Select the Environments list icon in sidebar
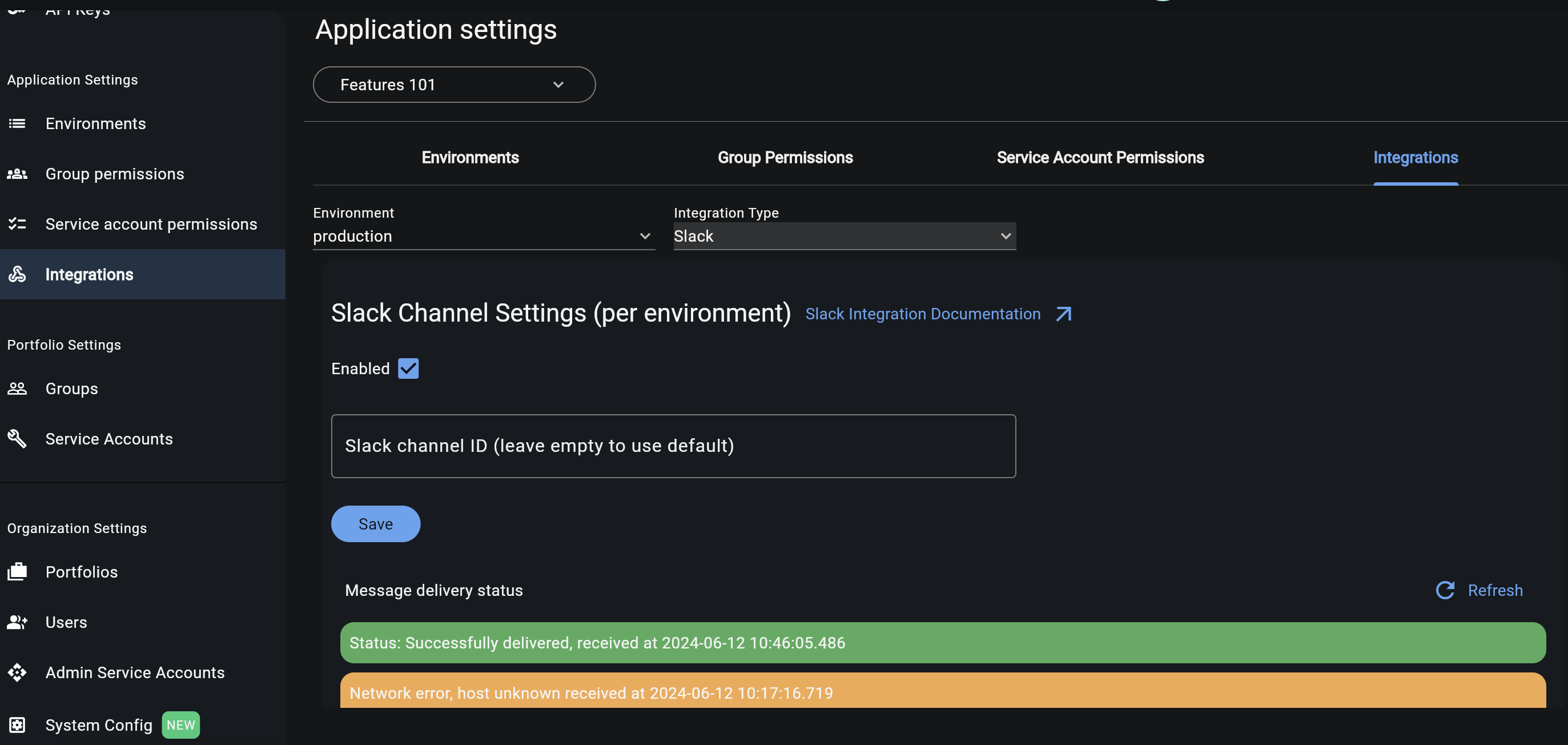Viewport: 1568px width, 745px height. coord(17,123)
